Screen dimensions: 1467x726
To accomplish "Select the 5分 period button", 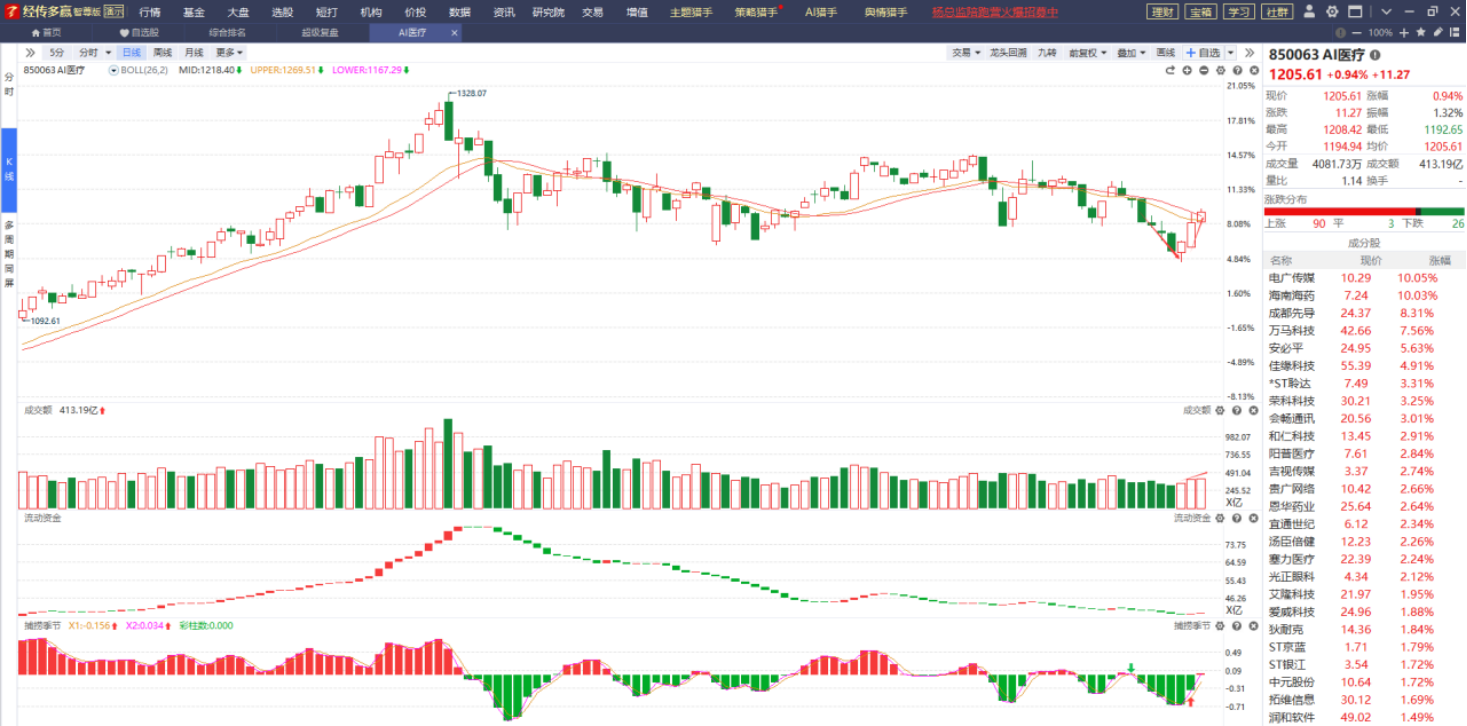I will point(57,52).
